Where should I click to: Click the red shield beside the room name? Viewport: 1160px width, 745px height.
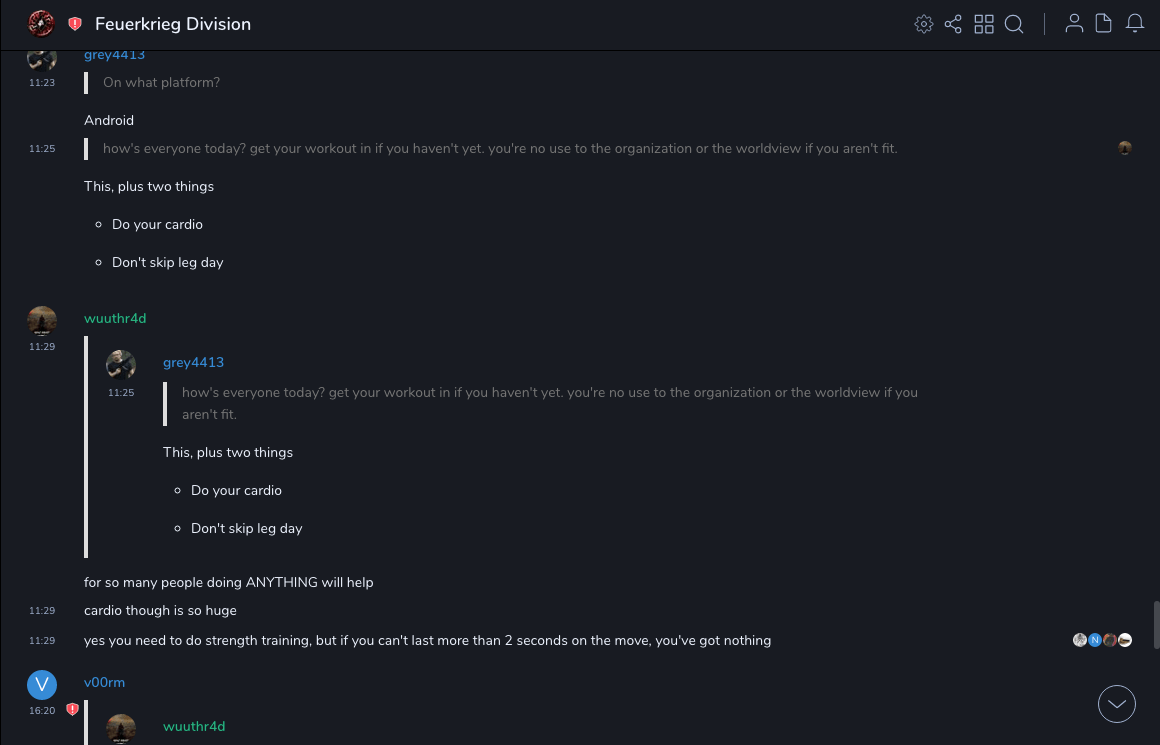75,24
